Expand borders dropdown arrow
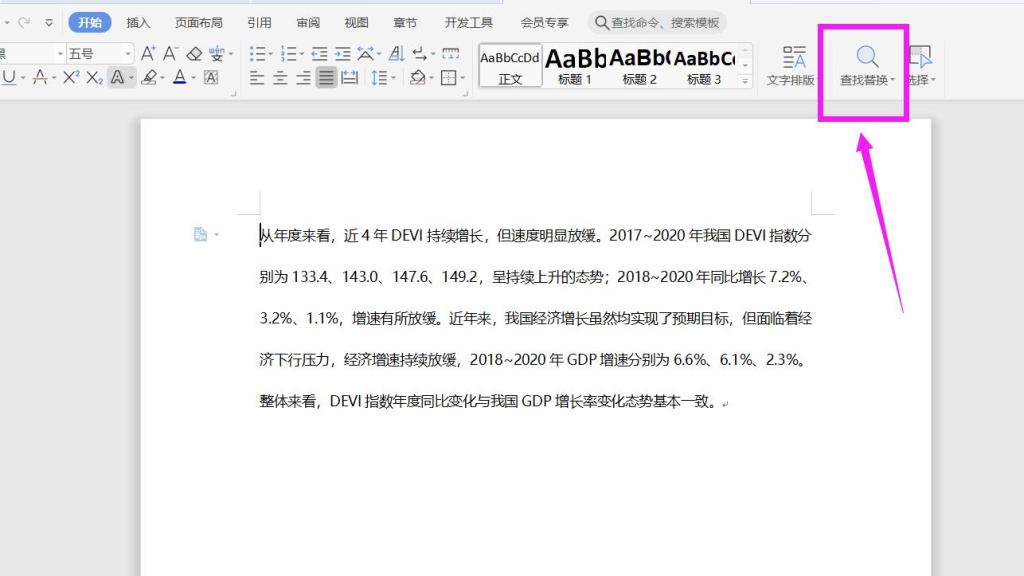This screenshot has width=1024, height=576. click(462, 78)
